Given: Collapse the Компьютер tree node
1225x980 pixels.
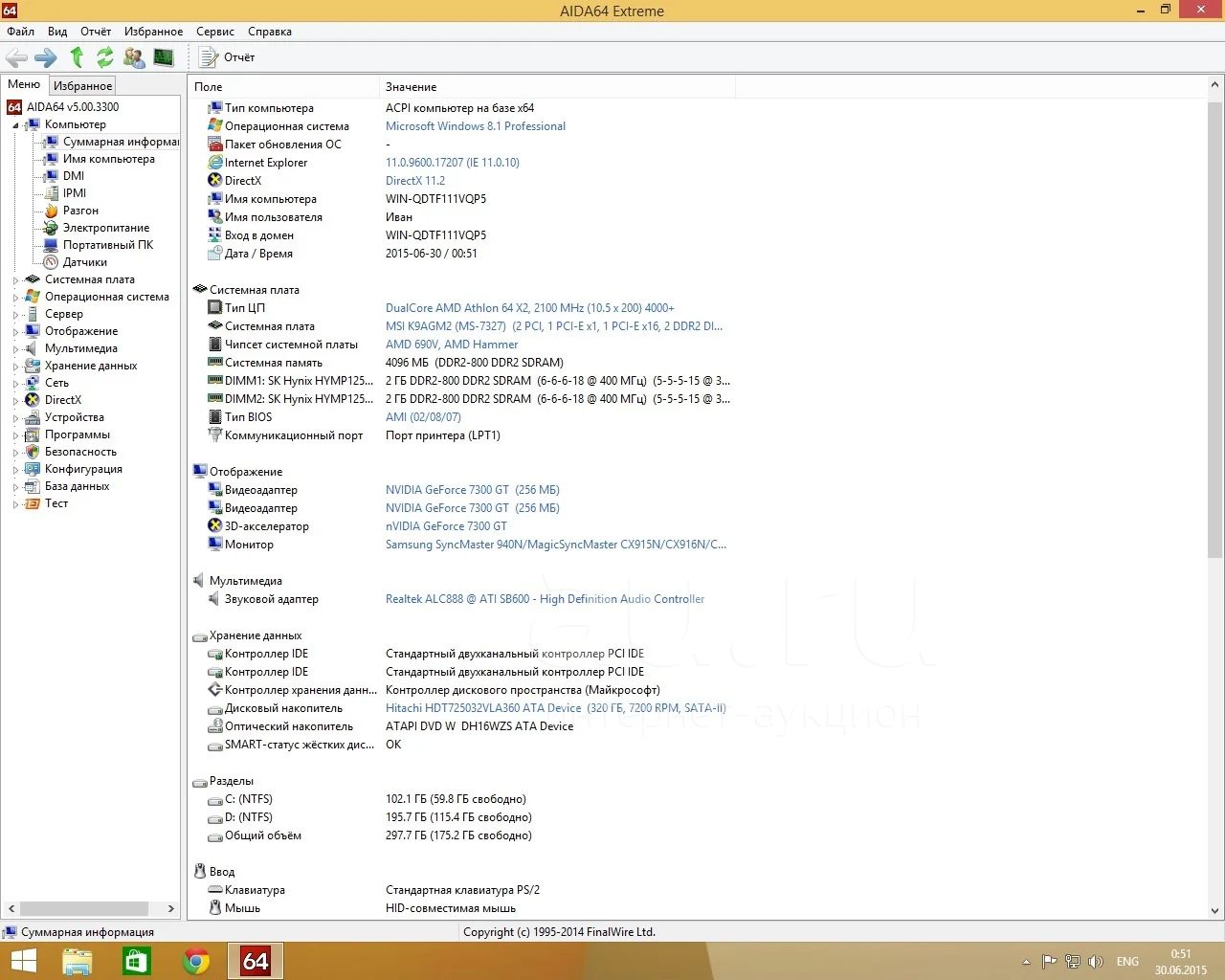Looking at the screenshot, I should [x=15, y=125].
